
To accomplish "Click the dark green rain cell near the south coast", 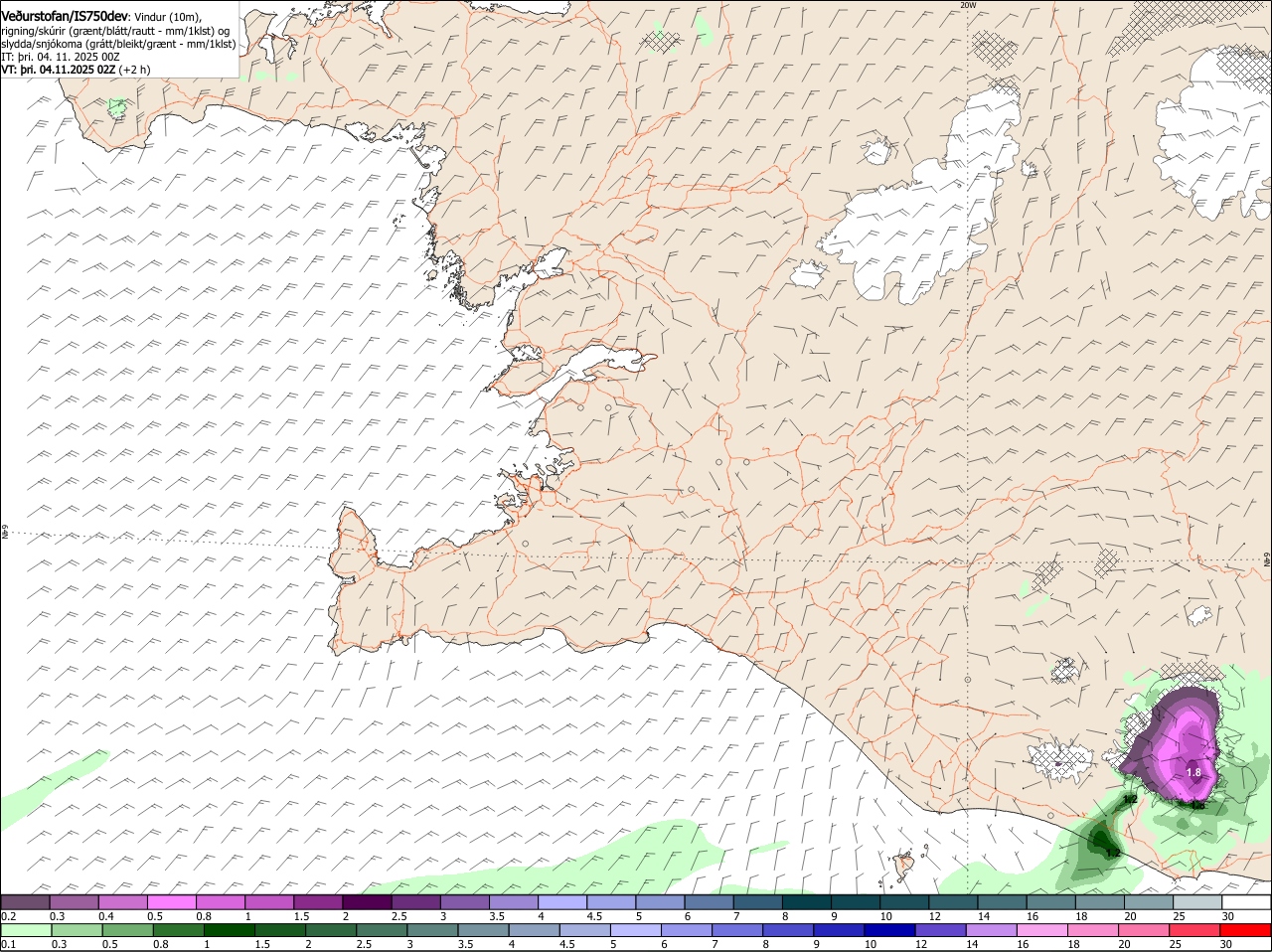I will click(1103, 843).
